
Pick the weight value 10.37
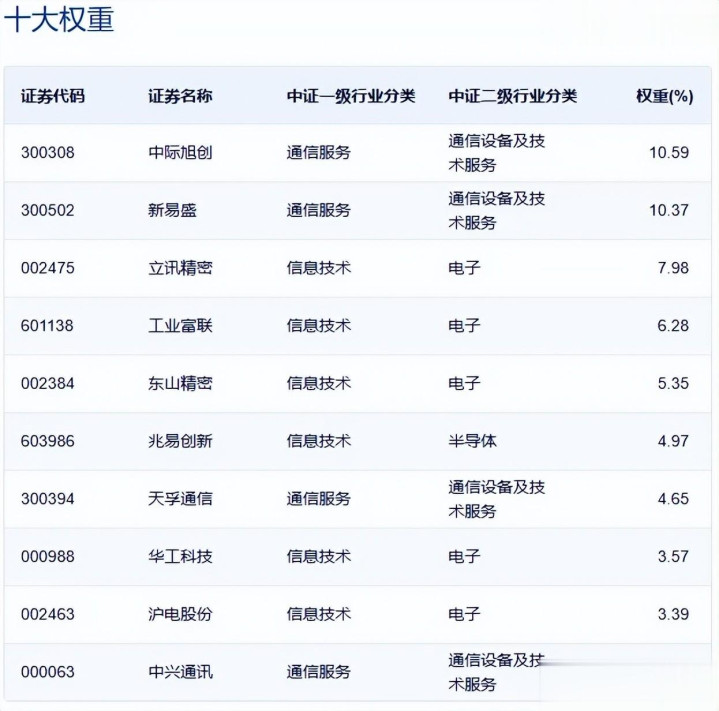tap(669, 210)
